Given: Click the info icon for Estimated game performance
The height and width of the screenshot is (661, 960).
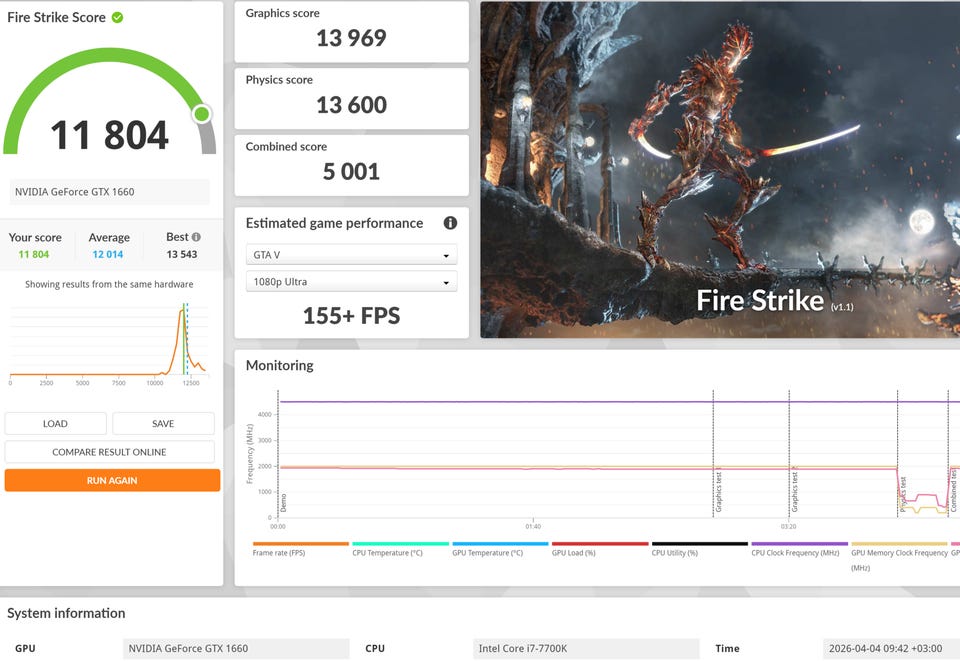Looking at the screenshot, I should click(450, 223).
